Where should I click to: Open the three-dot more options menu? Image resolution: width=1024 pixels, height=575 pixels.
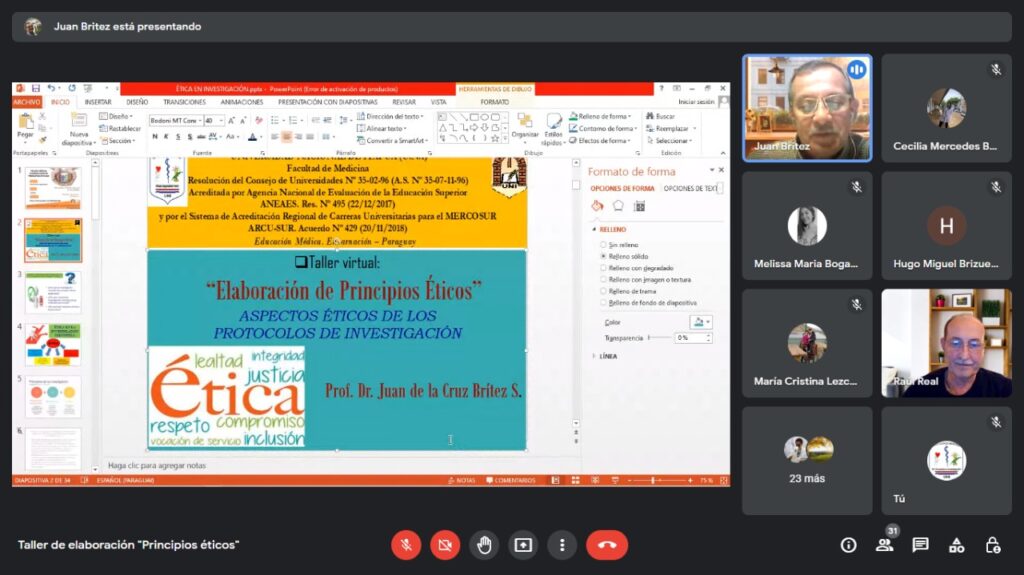tap(562, 545)
